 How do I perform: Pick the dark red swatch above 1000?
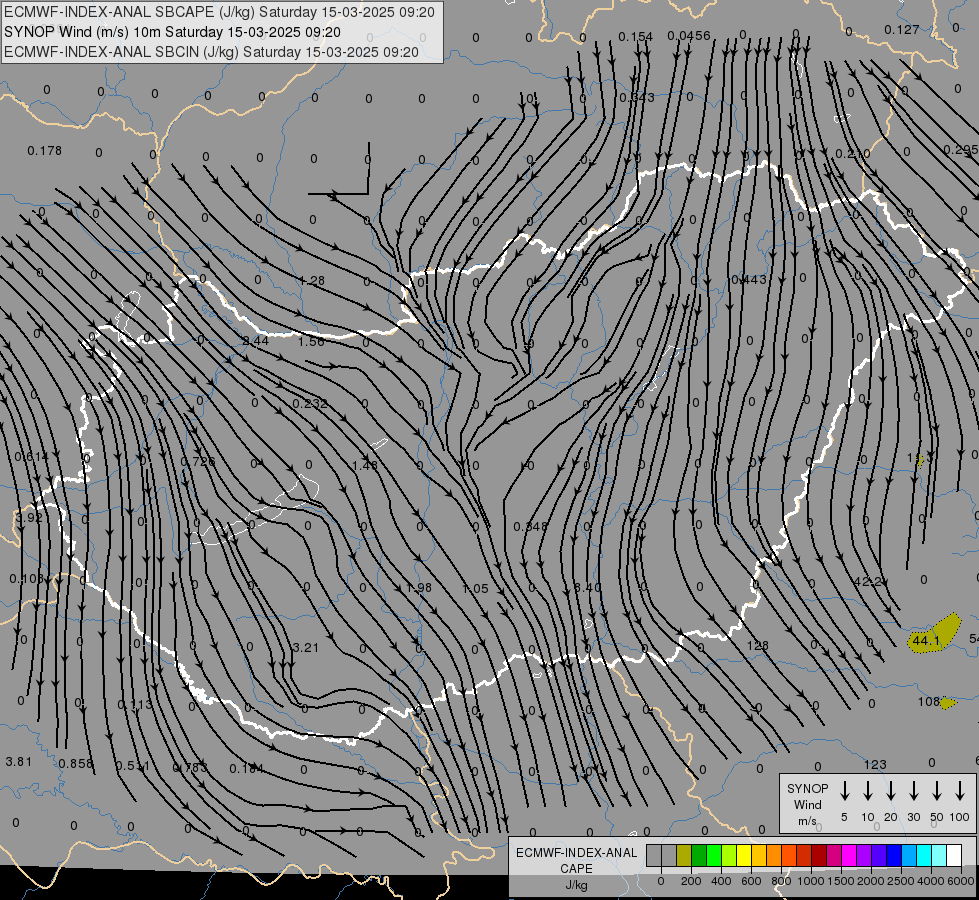click(819, 856)
